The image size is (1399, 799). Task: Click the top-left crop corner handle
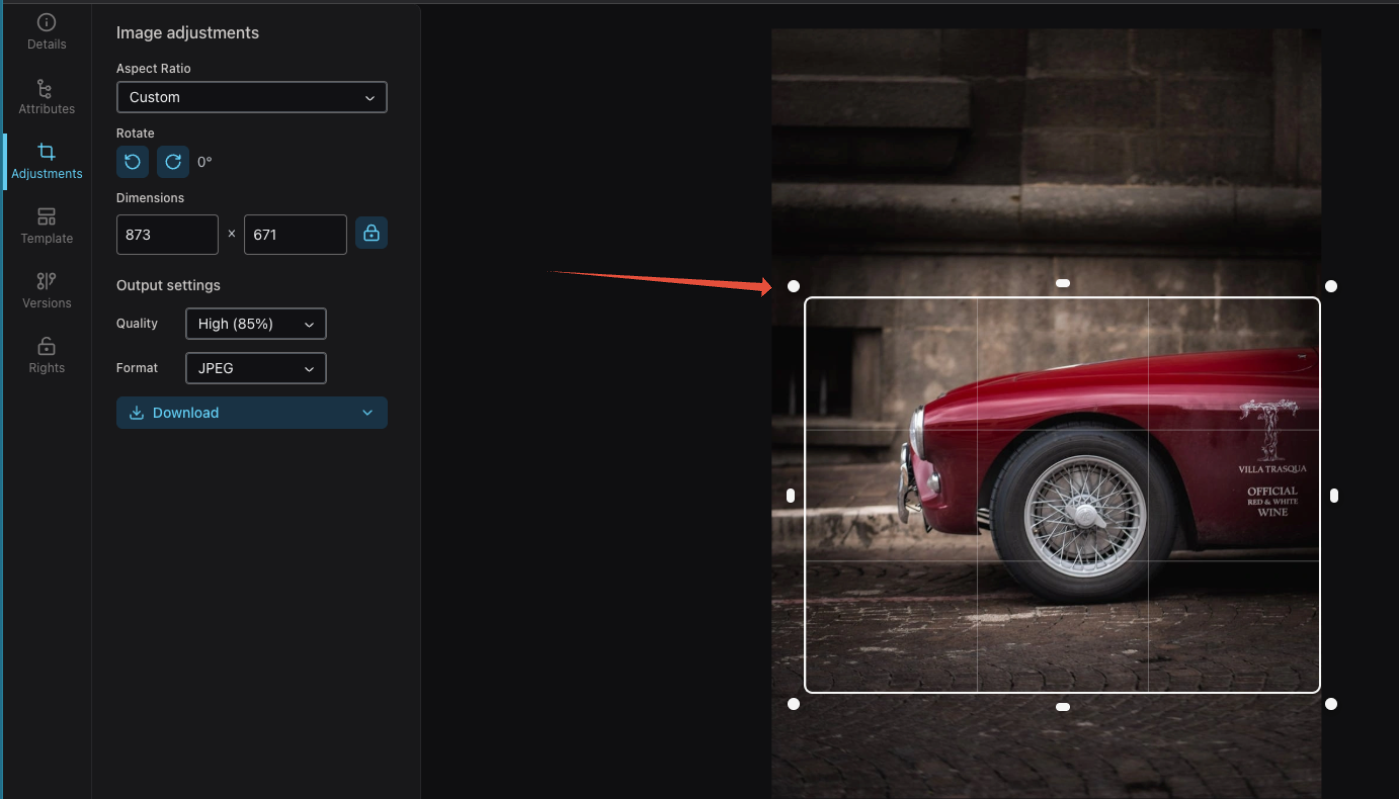click(794, 286)
